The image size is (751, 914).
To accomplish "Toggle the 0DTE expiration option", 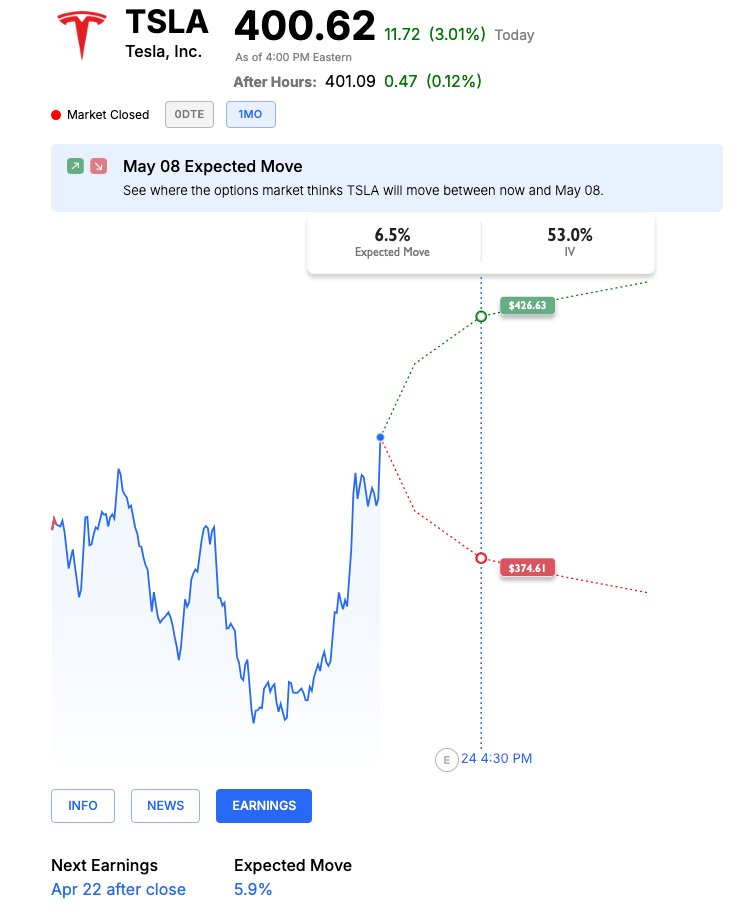I will tap(189, 115).
